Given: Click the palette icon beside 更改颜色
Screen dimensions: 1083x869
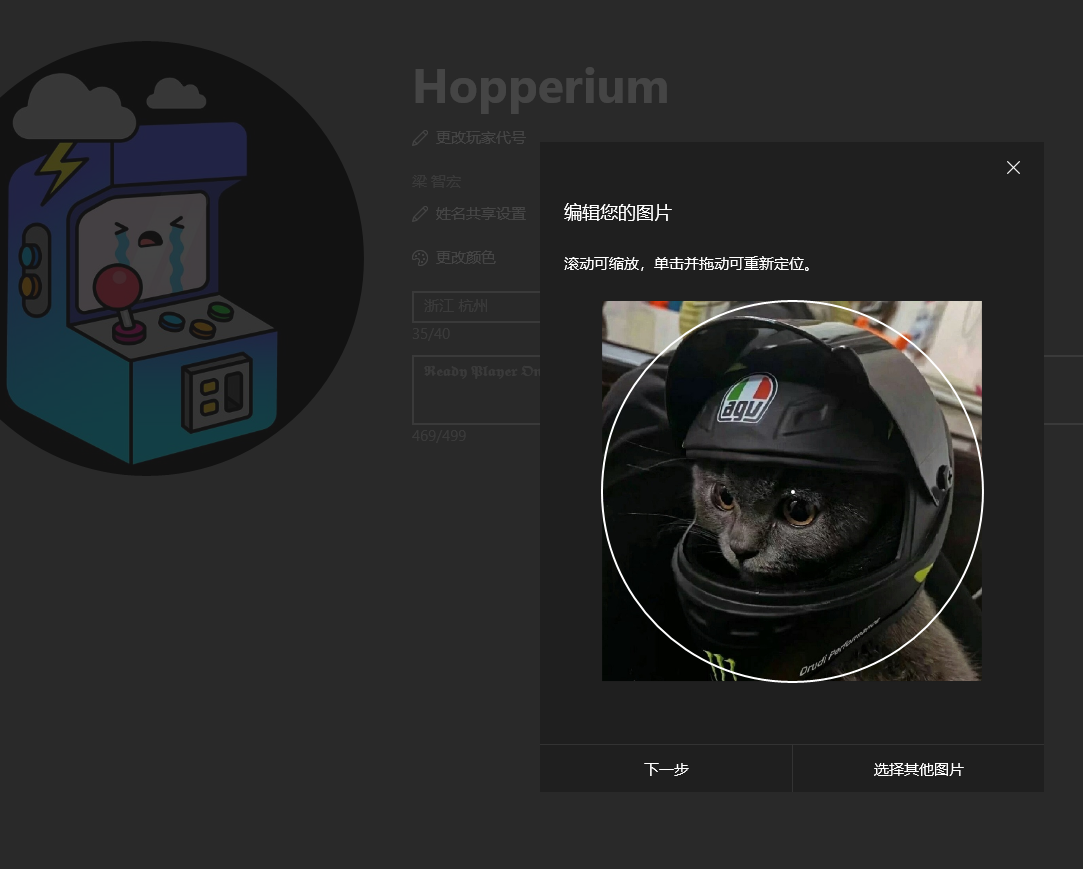Looking at the screenshot, I should click(420, 258).
